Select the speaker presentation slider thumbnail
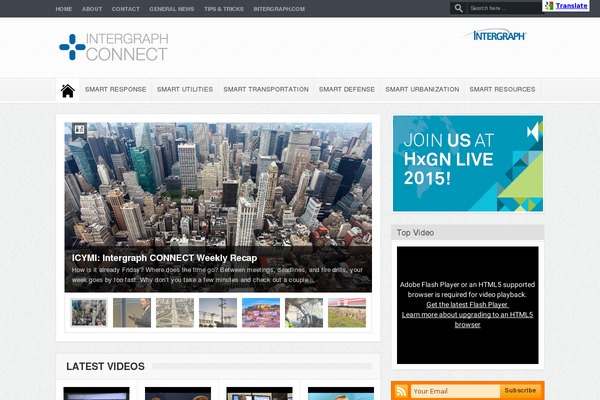 pos(132,313)
